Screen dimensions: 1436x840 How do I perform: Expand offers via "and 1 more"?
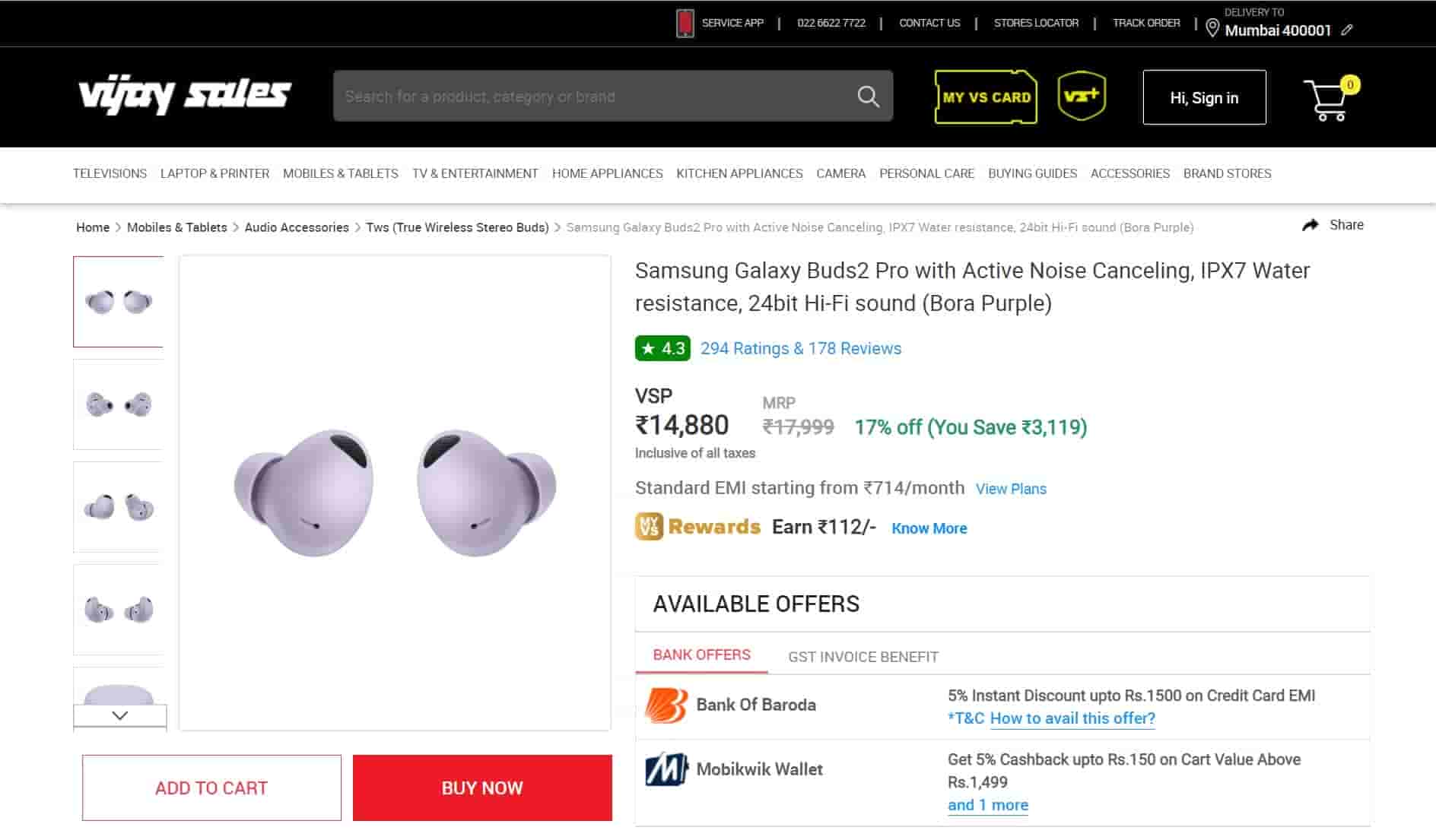click(x=987, y=805)
